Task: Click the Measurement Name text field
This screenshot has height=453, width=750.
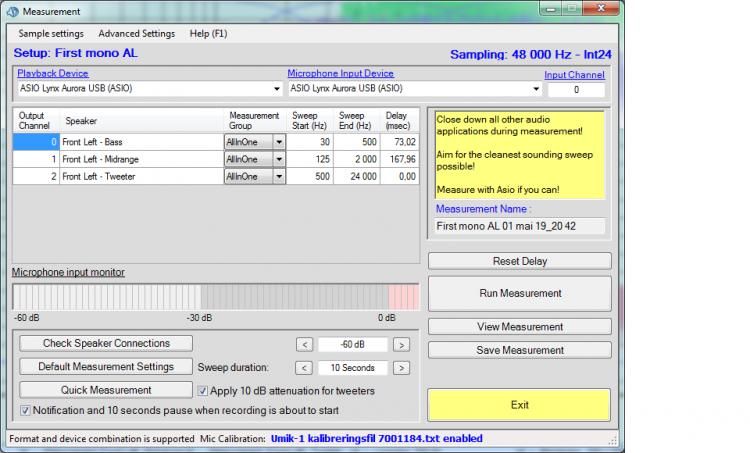Action: pos(519,226)
